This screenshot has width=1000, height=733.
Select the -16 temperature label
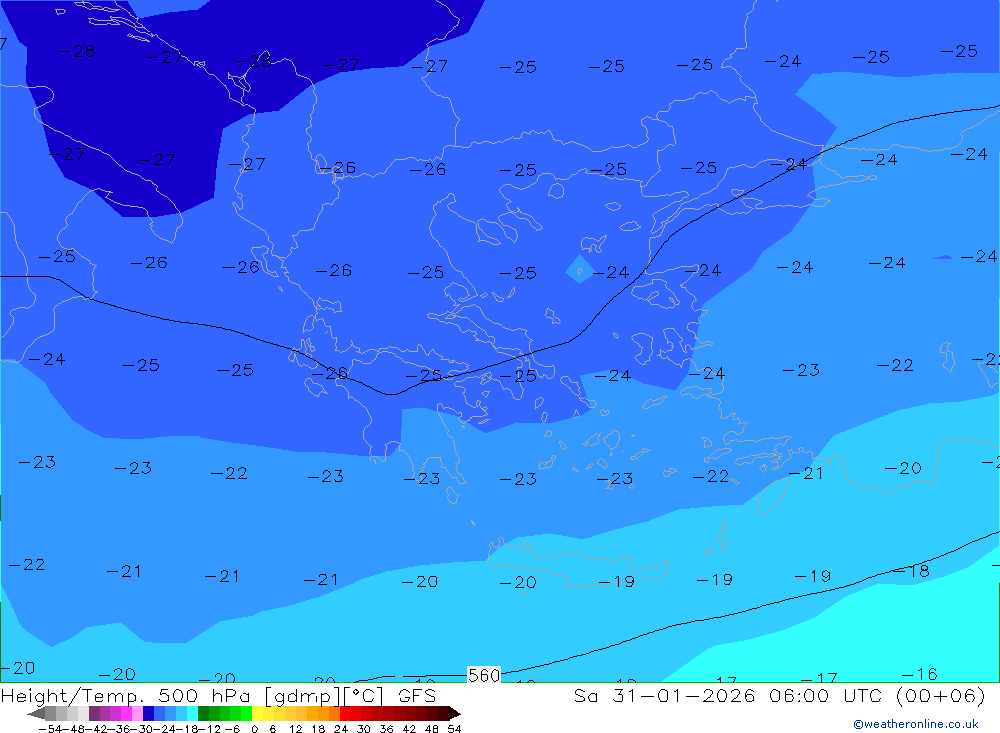919,674
